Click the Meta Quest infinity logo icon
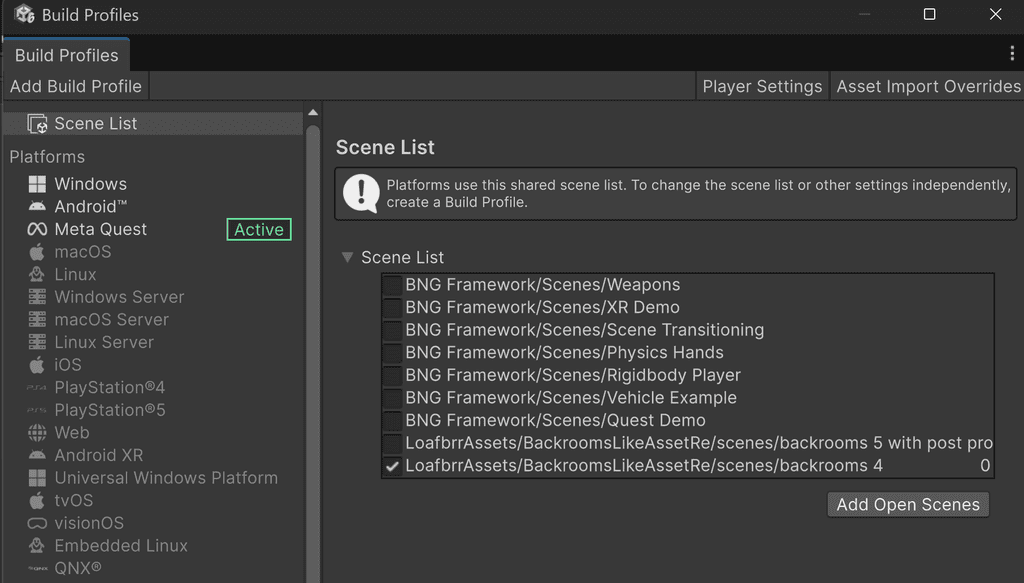The height and width of the screenshot is (583, 1024). coord(37,229)
